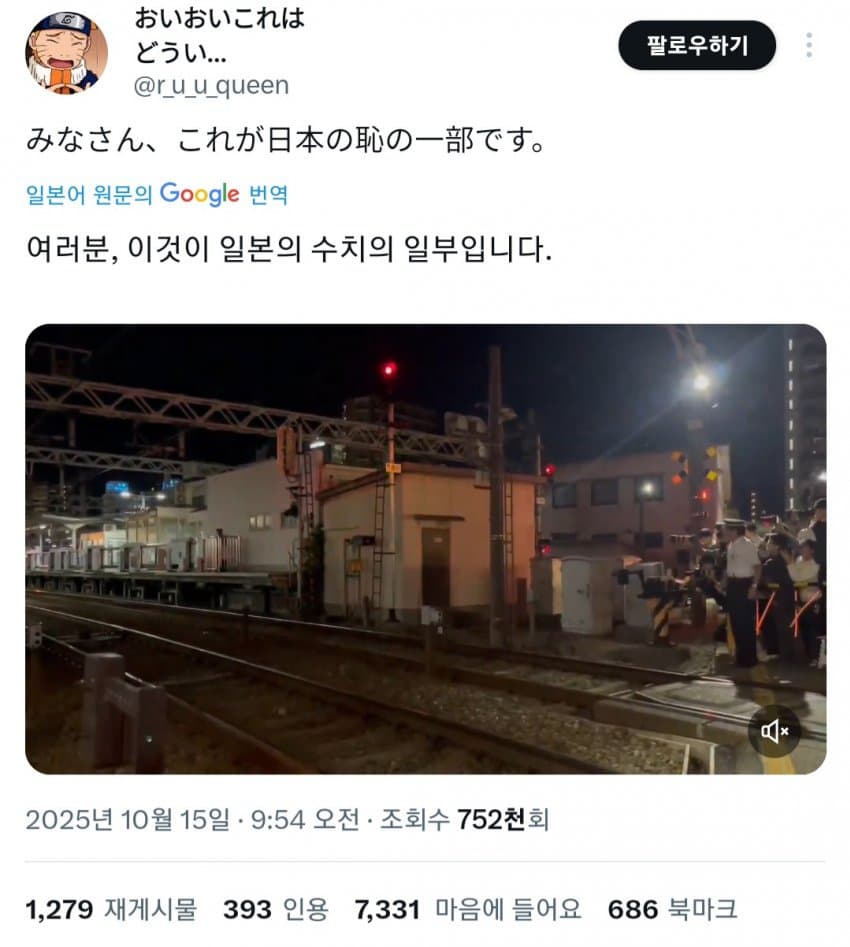Click the 팔로우하기 follow button

[x=697, y=45]
